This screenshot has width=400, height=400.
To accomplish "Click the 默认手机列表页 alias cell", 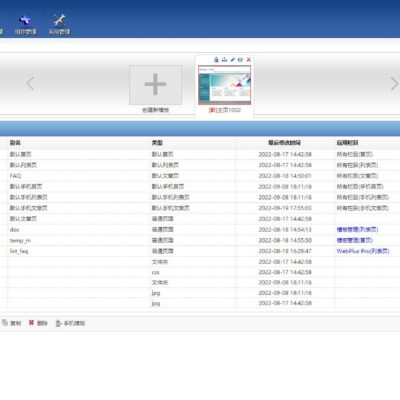I will (x=28, y=197).
